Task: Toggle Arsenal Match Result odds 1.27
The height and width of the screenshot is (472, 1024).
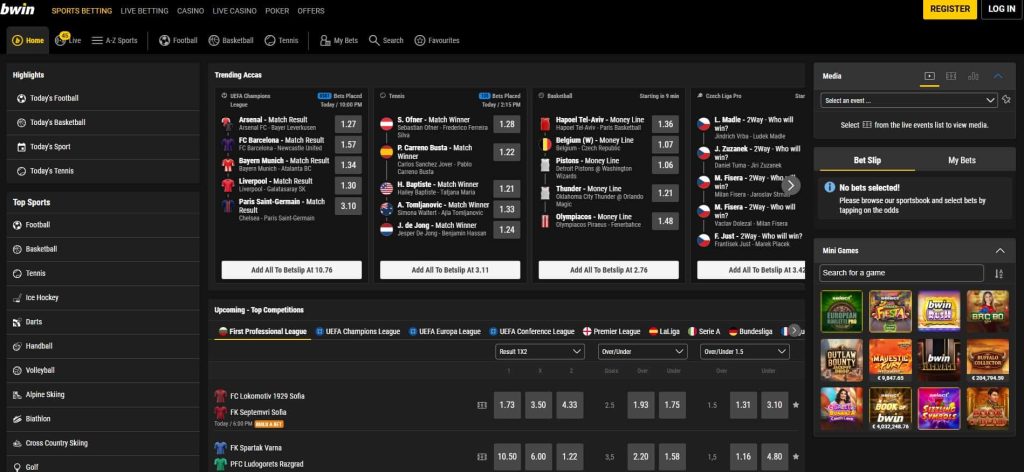Action: point(348,124)
